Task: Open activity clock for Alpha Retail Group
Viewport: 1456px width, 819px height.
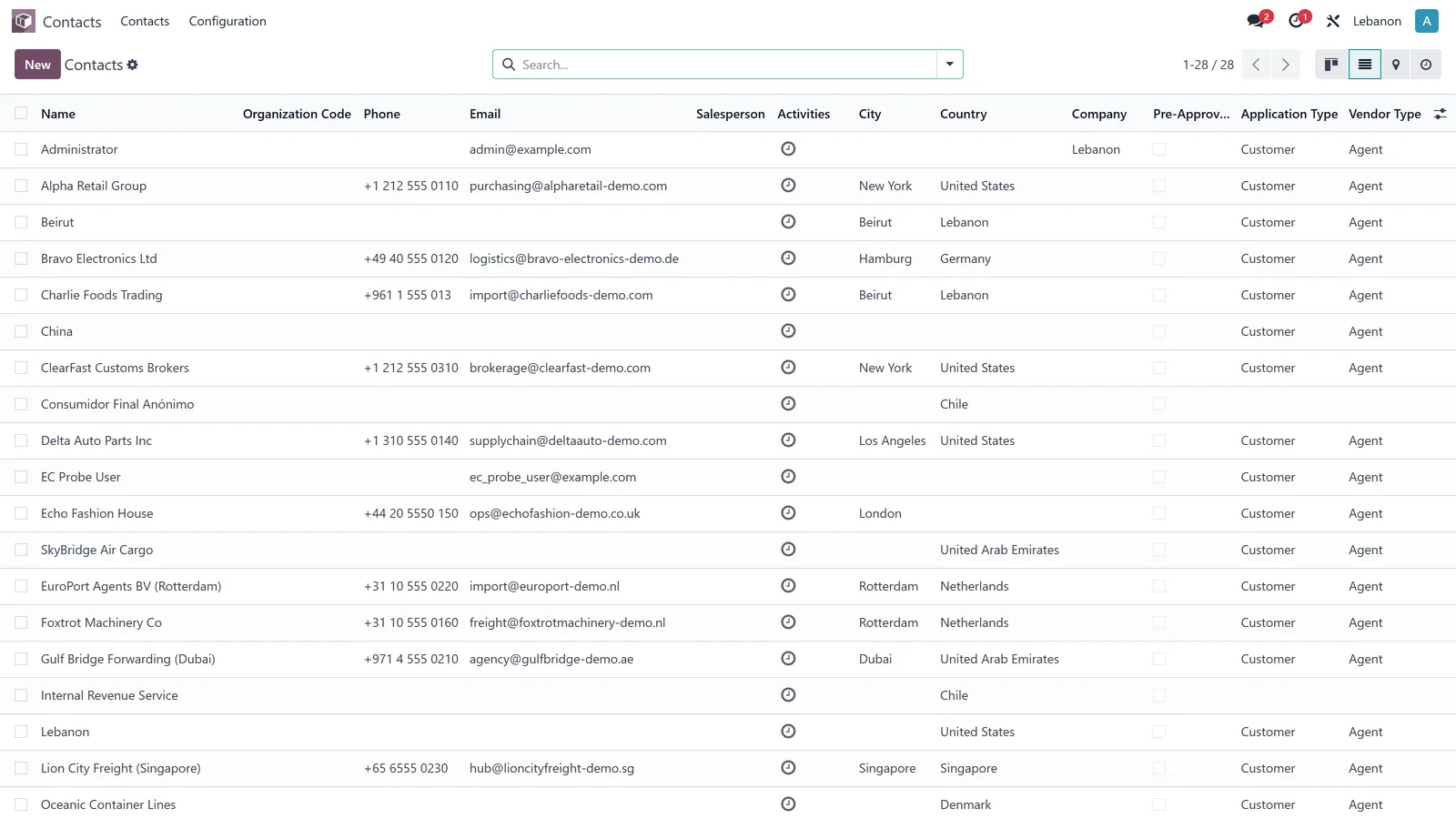Action: pos(788,185)
